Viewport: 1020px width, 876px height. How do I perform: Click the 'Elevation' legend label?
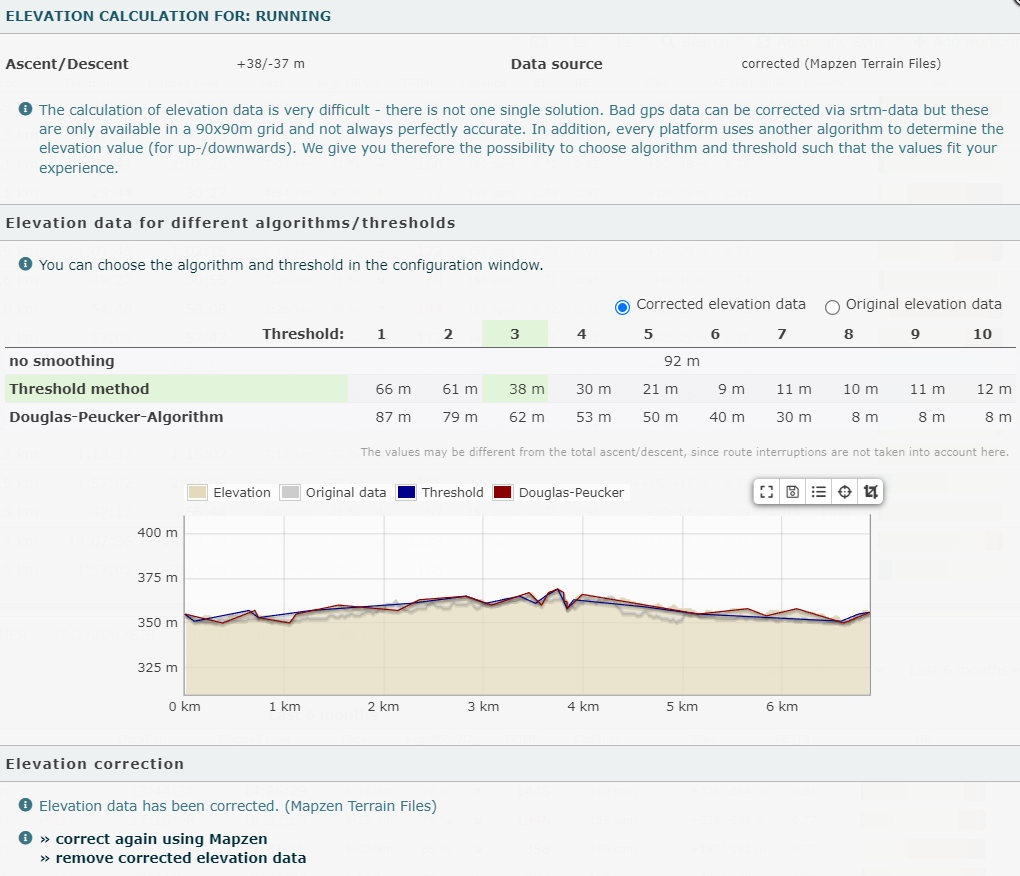point(242,492)
